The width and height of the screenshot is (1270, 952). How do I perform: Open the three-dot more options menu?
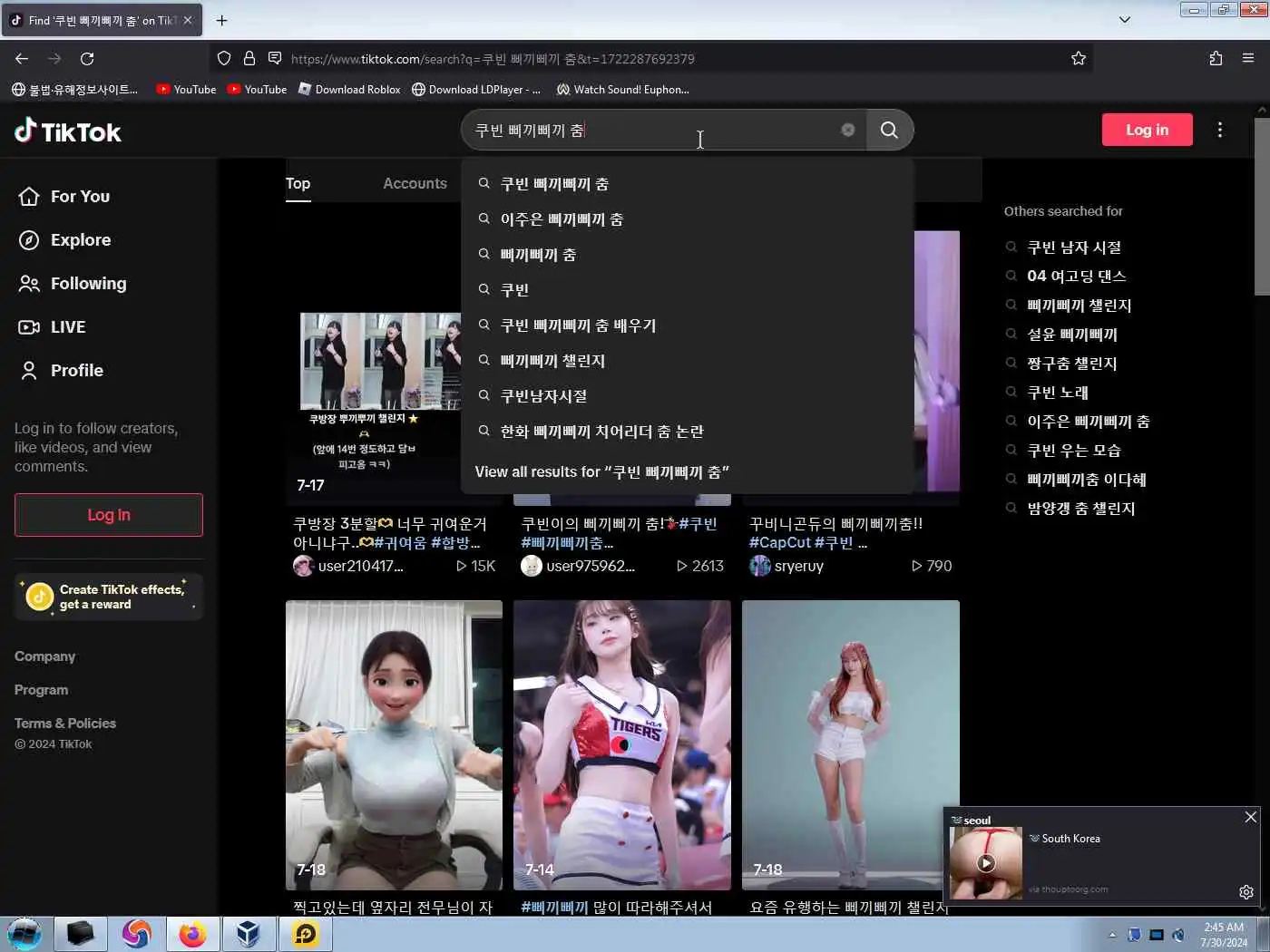coord(1220,130)
